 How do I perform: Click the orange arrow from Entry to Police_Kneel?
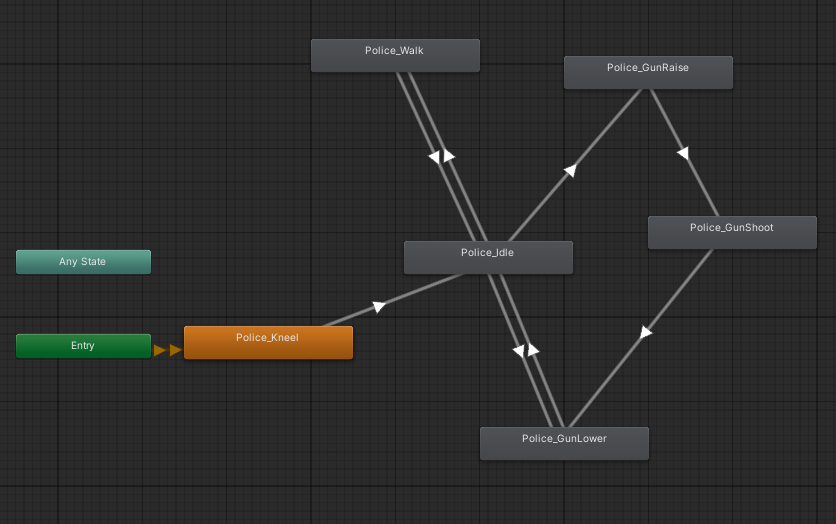168,350
